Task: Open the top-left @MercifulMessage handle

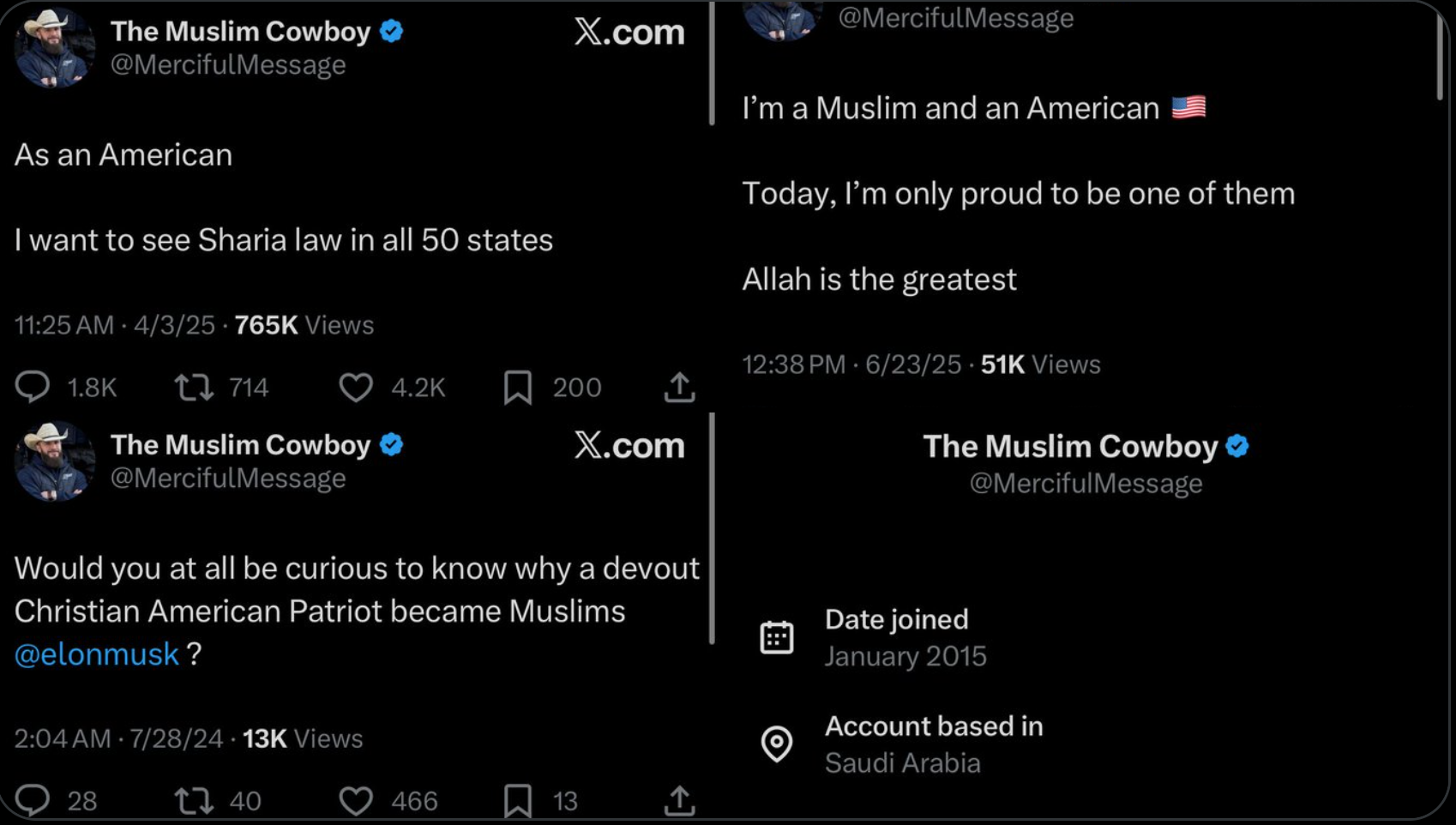Action: [228, 65]
